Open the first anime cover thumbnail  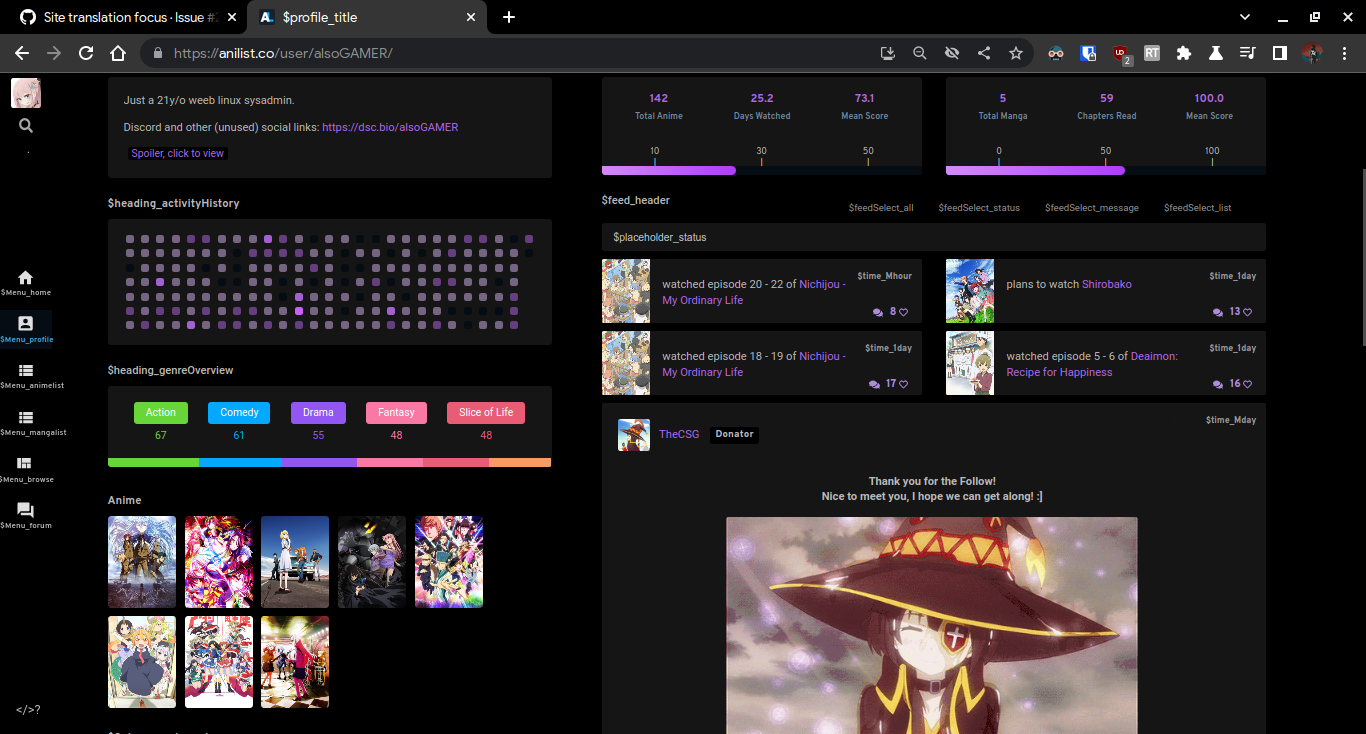(141, 561)
